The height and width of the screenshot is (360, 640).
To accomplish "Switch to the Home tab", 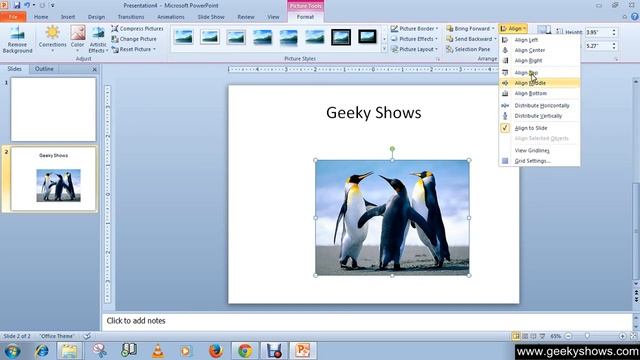I will 41,17.
